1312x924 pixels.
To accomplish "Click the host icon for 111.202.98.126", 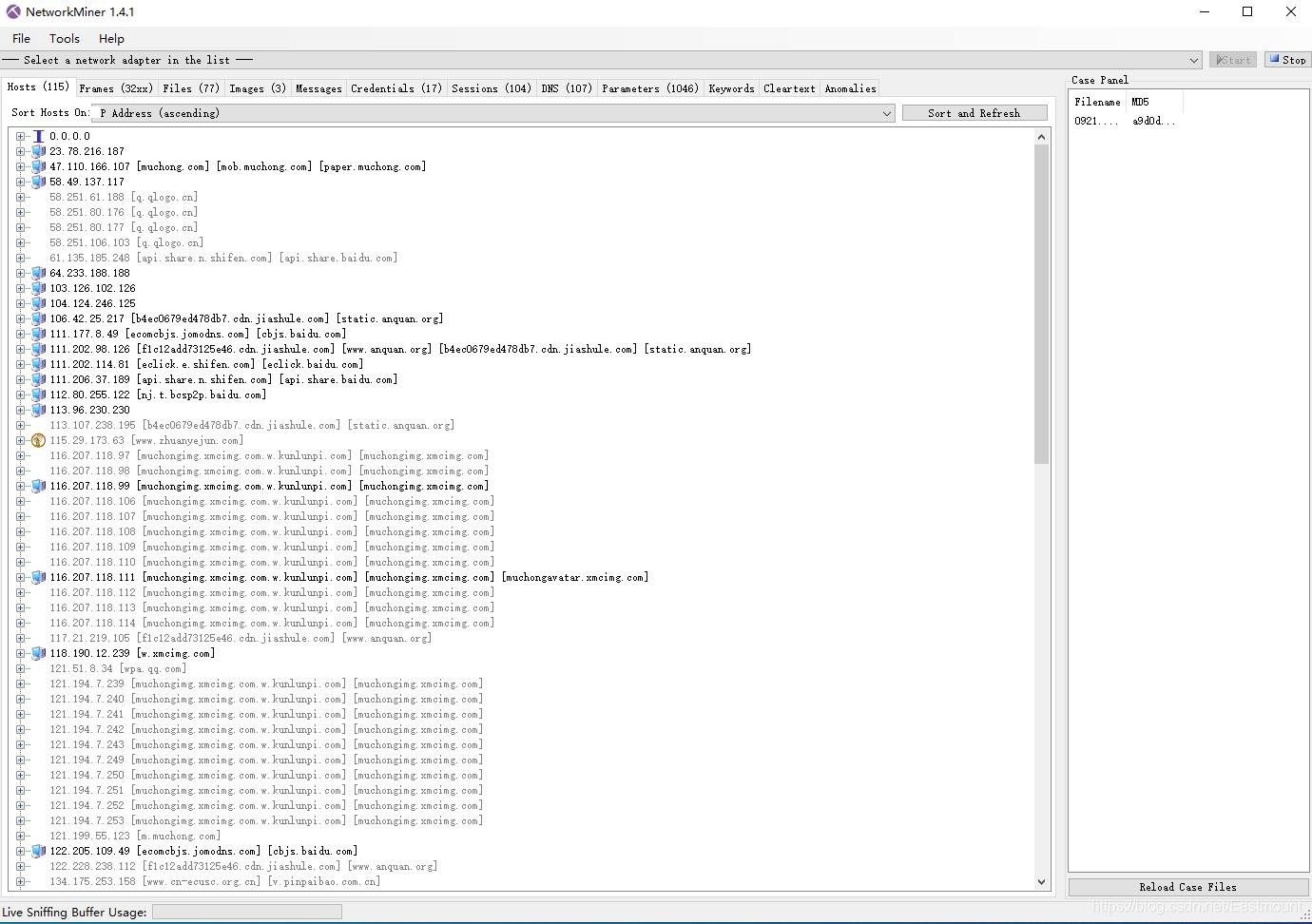I will 39,349.
